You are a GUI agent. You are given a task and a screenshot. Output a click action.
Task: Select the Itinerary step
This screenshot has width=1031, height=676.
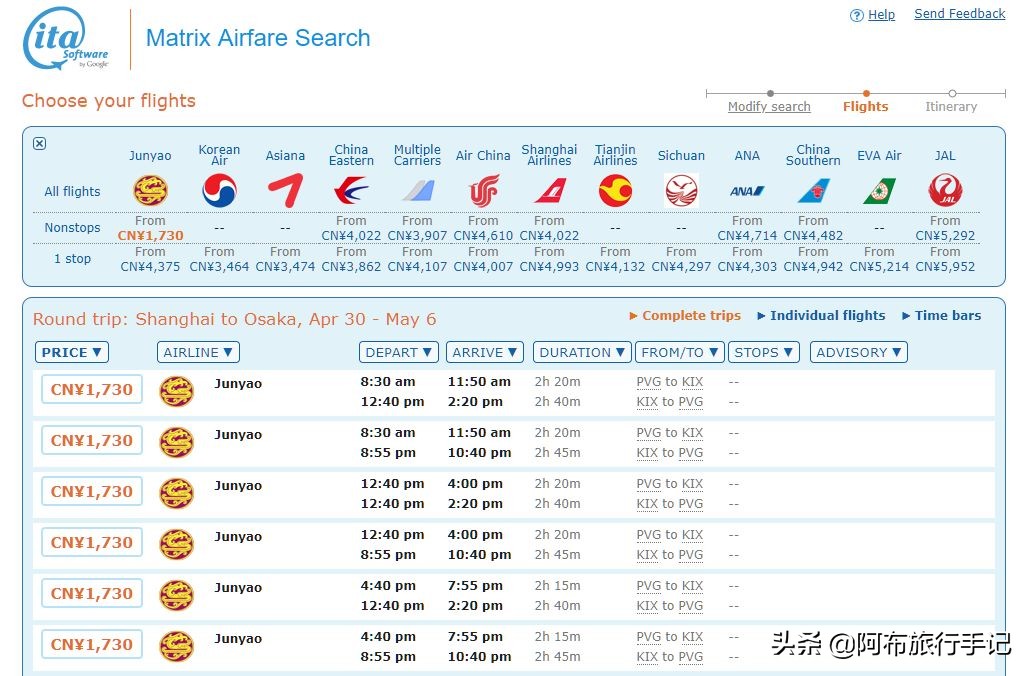pyautogui.click(x=951, y=107)
